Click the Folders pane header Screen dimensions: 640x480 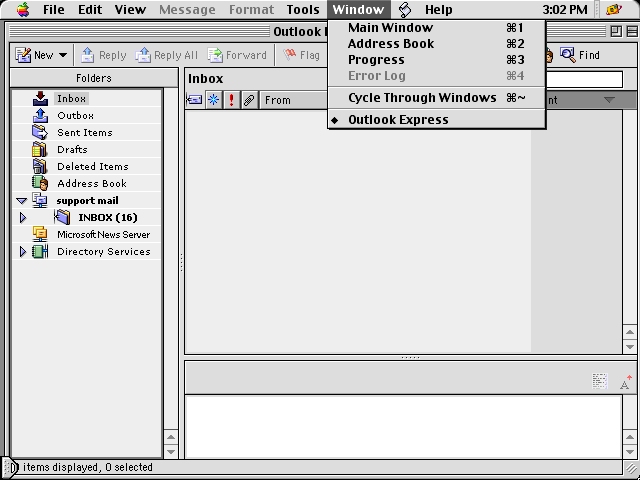pyautogui.click(x=94, y=78)
